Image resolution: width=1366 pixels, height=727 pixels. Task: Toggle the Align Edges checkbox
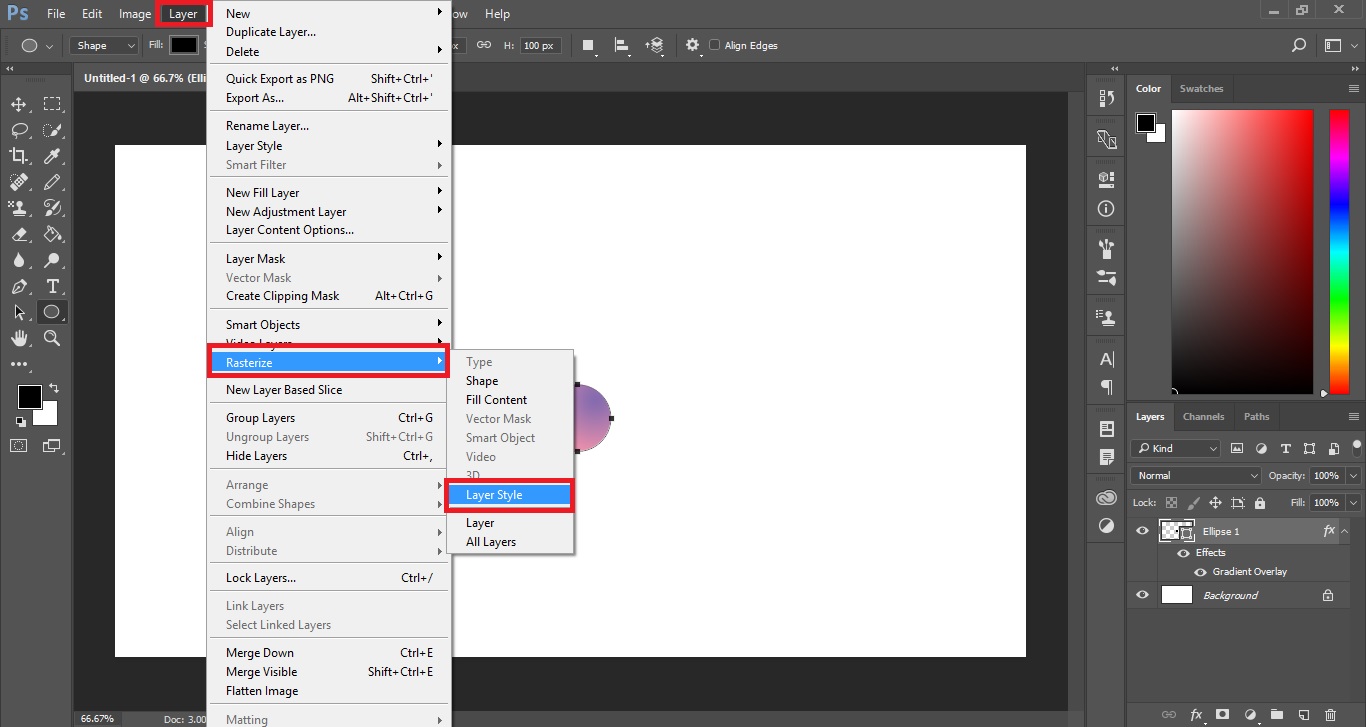point(714,45)
